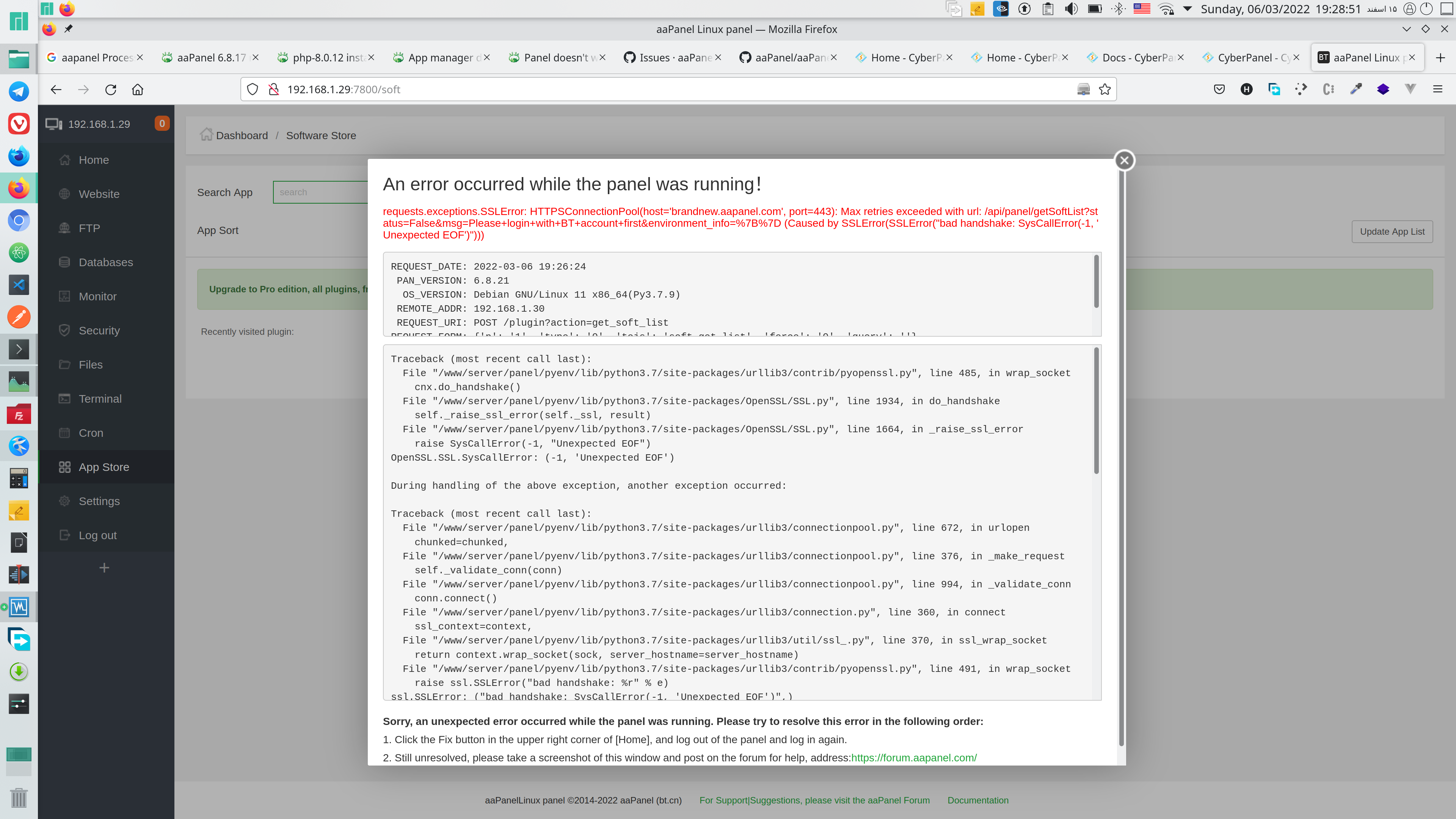Viewport: 1456px width, 819px height.
Task: Go to Security in sidebar
Action: coord(99,331)
